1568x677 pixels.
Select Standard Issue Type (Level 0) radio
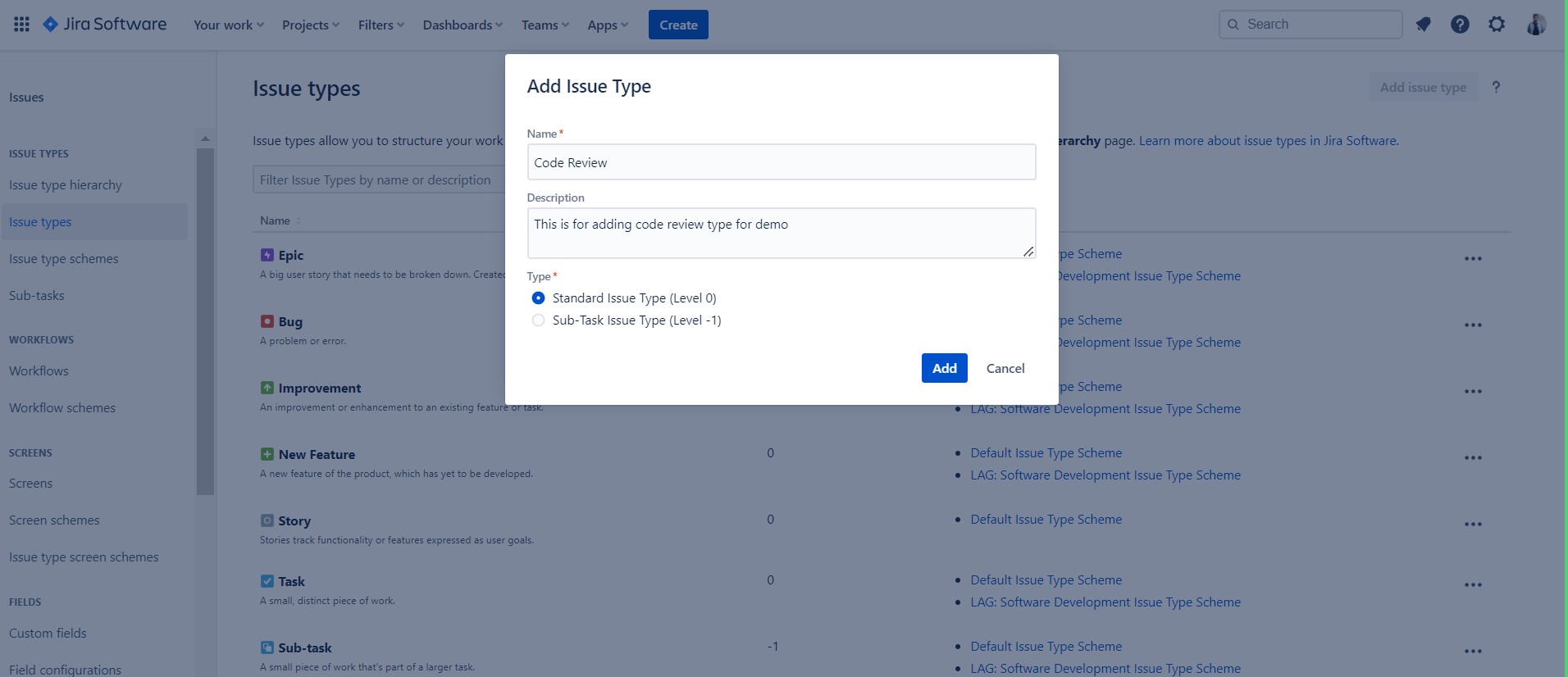(538, 298)
